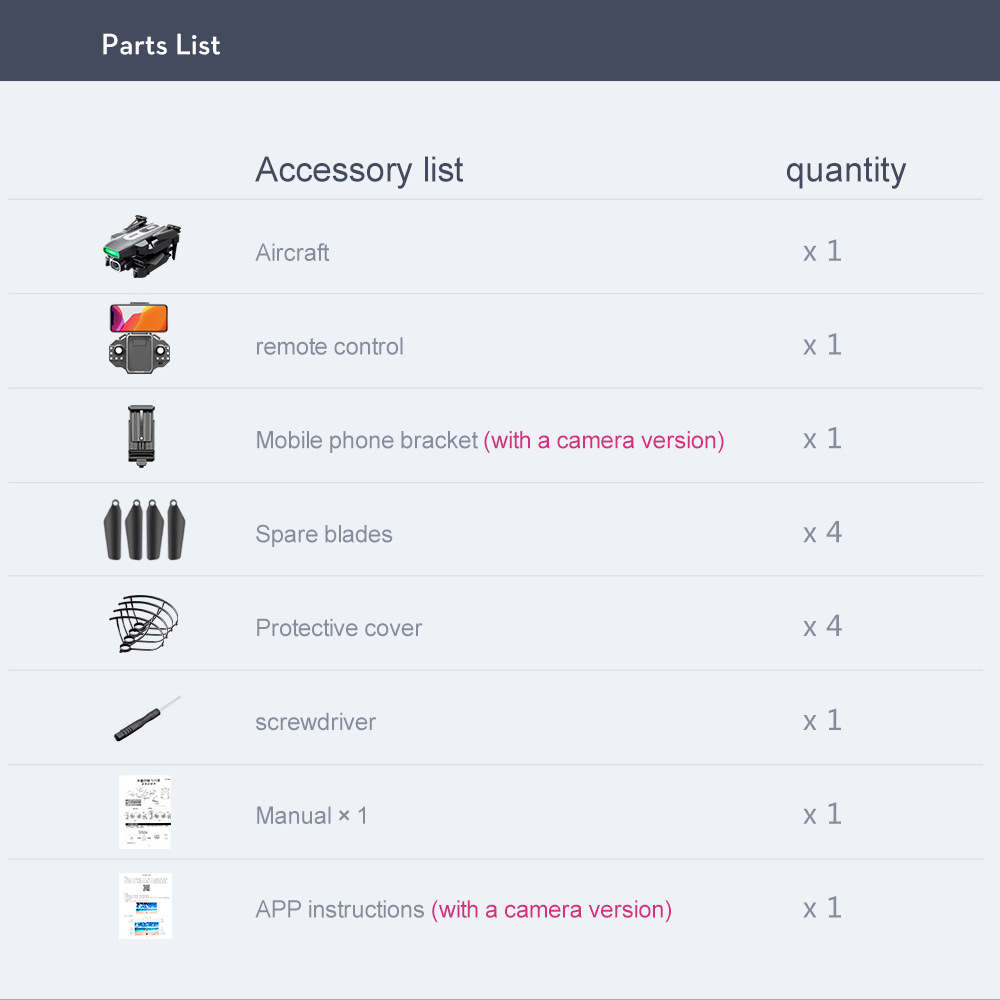The height and width of the screenshot is (1000, 1000).
Task: Click the quantity column heading
Action: click(x=846, y=172)
